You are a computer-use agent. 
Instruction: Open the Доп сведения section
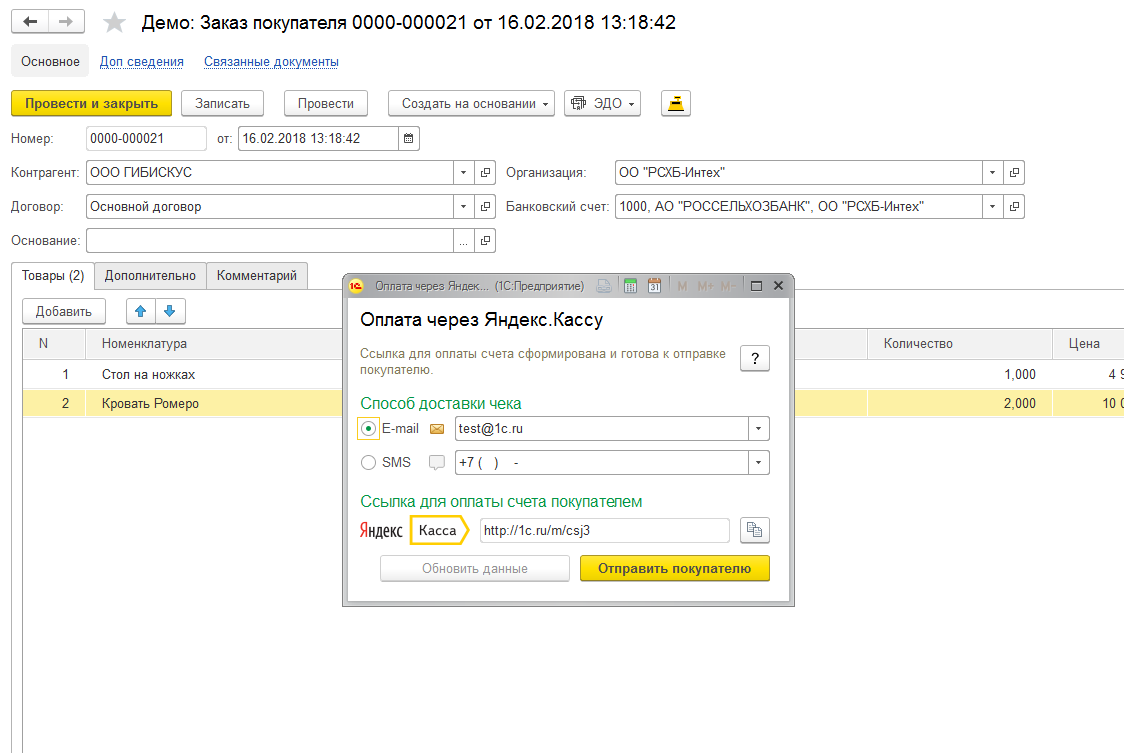tap(141, 62)
